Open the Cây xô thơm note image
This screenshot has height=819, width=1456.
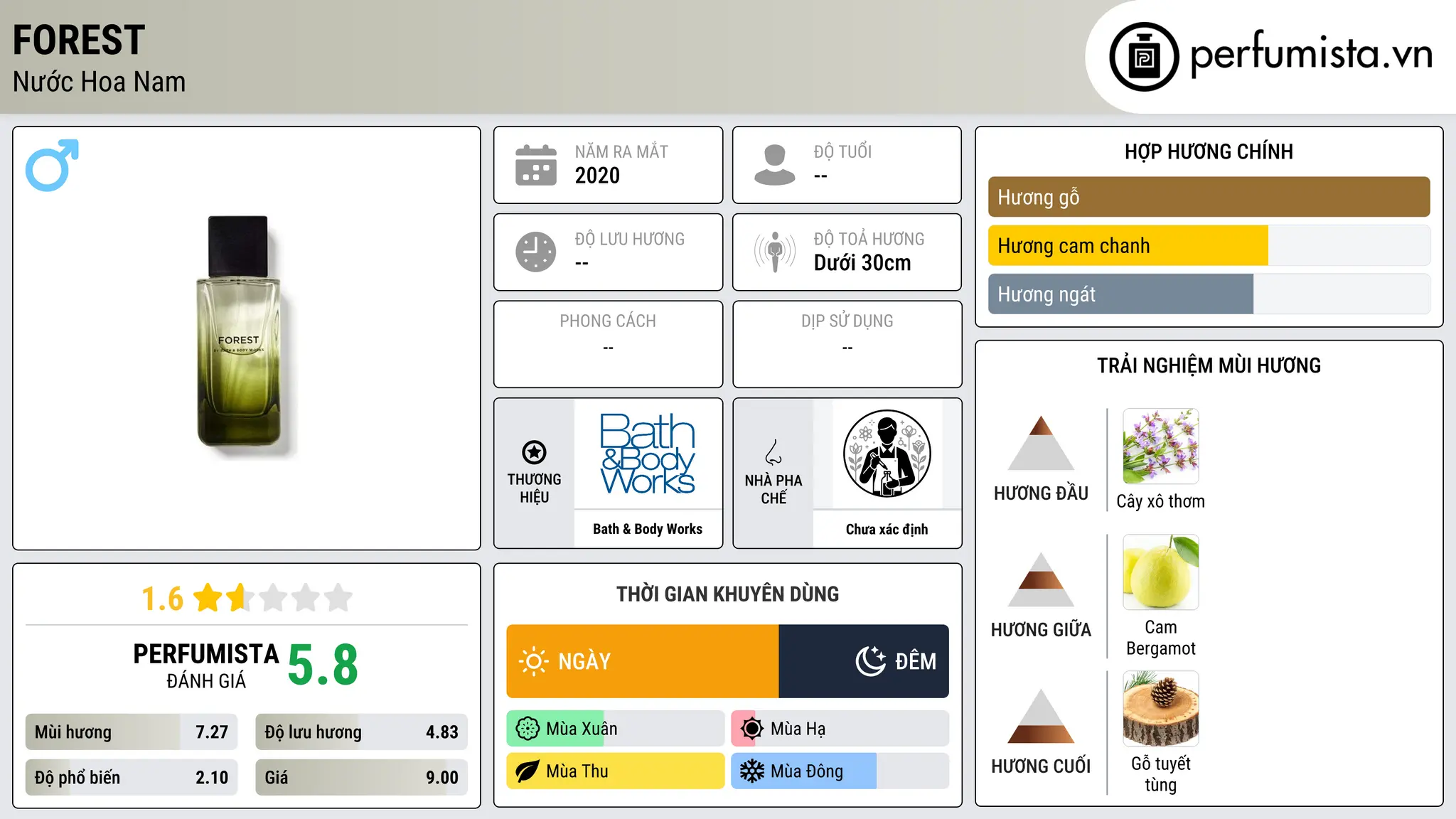click(x=1160, y=446)
